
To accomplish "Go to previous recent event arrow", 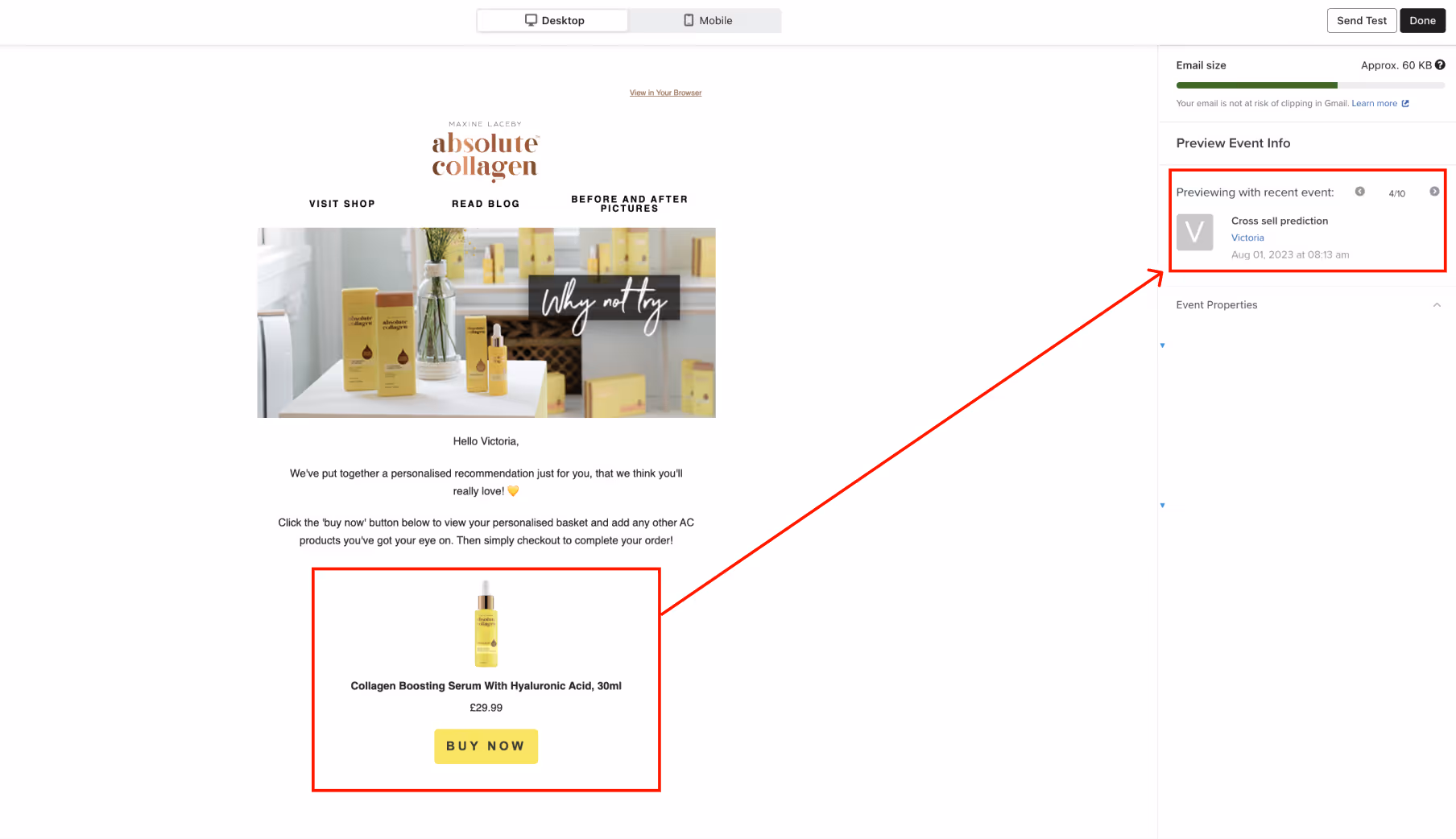I will point(1359,192).
